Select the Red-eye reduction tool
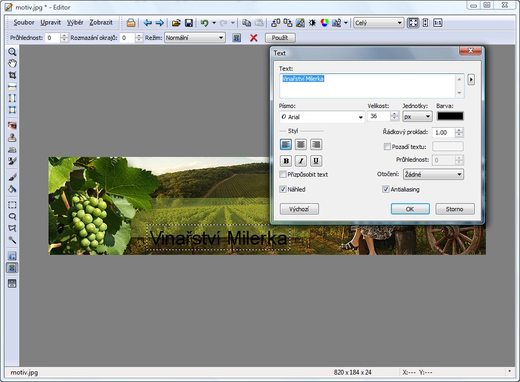The height and width of the screenshot is (382, 520). [x=12, y=126]
